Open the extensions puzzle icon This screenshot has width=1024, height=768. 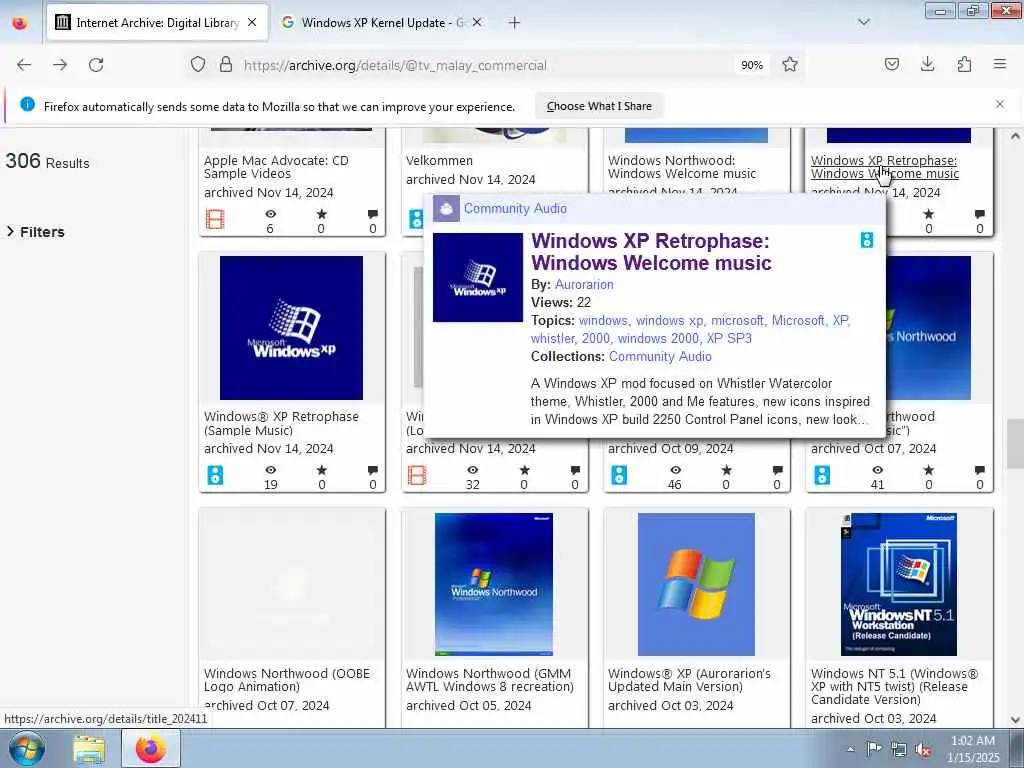click(964, 65)
